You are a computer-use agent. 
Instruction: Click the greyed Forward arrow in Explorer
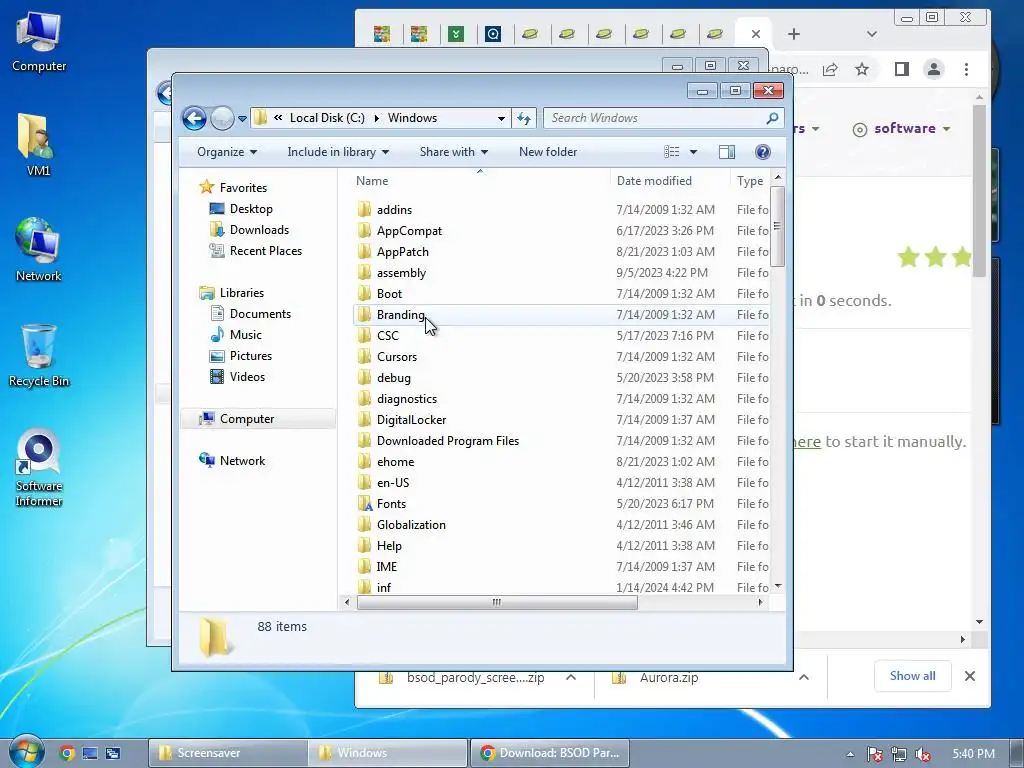coord(222,118)
